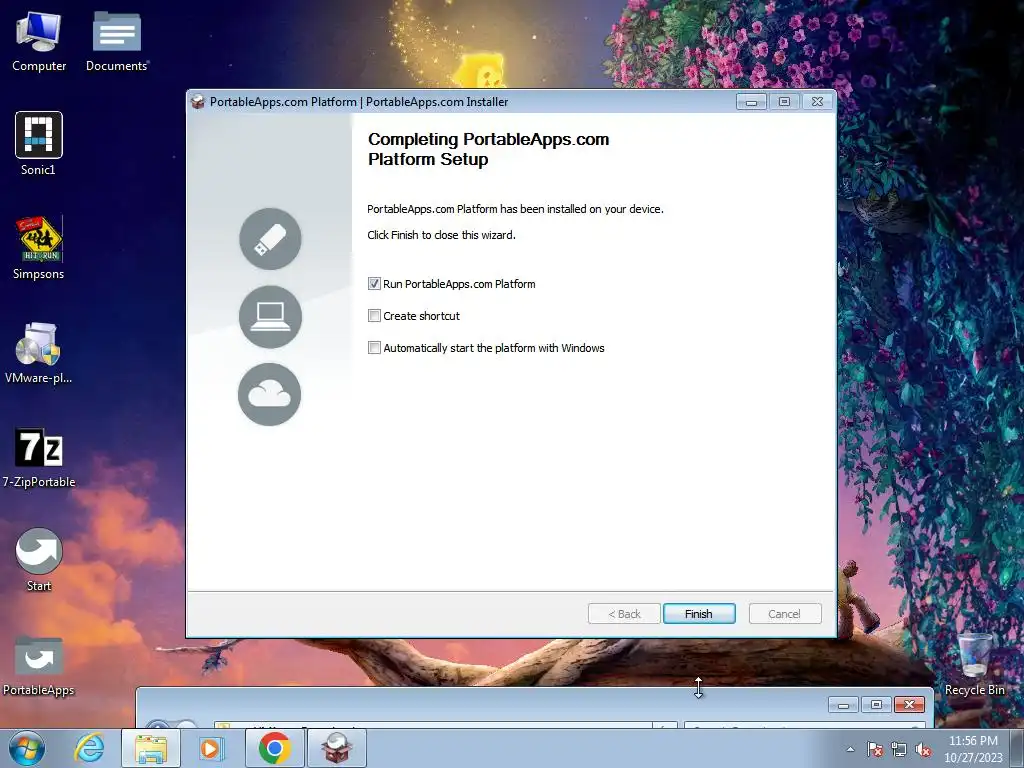
Task: Click the "Completing PortableApps.com Platform Setup" heading
Action: pyautogui.click(x=488, y=149)
